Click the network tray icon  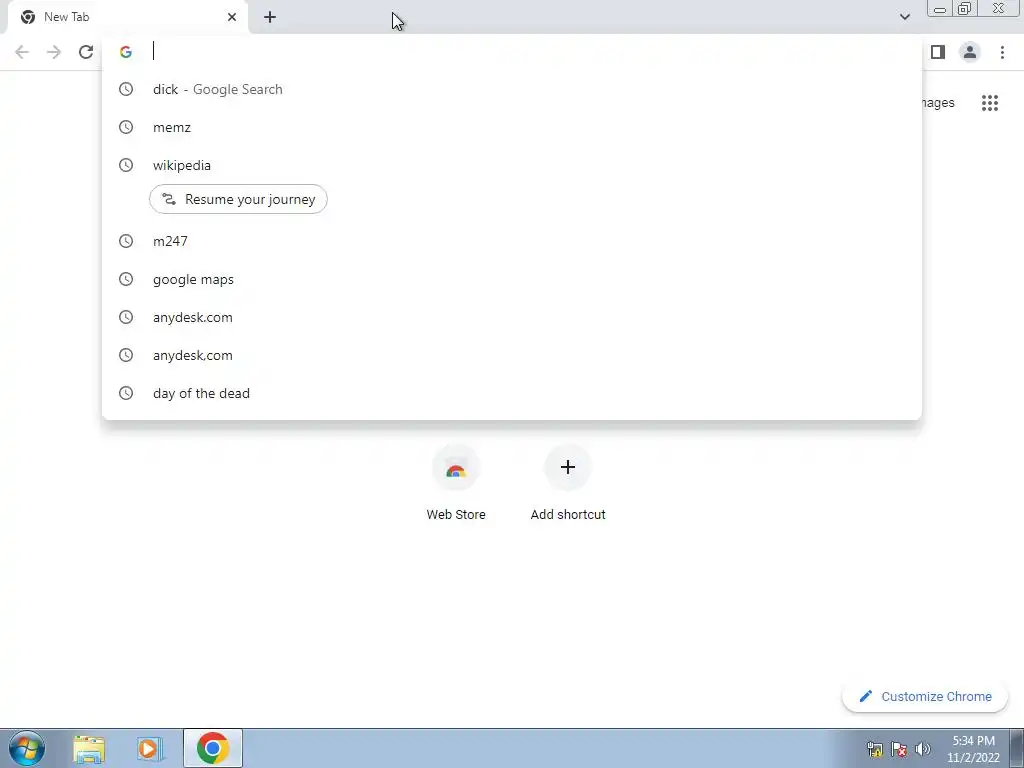[x=874, y=748]
